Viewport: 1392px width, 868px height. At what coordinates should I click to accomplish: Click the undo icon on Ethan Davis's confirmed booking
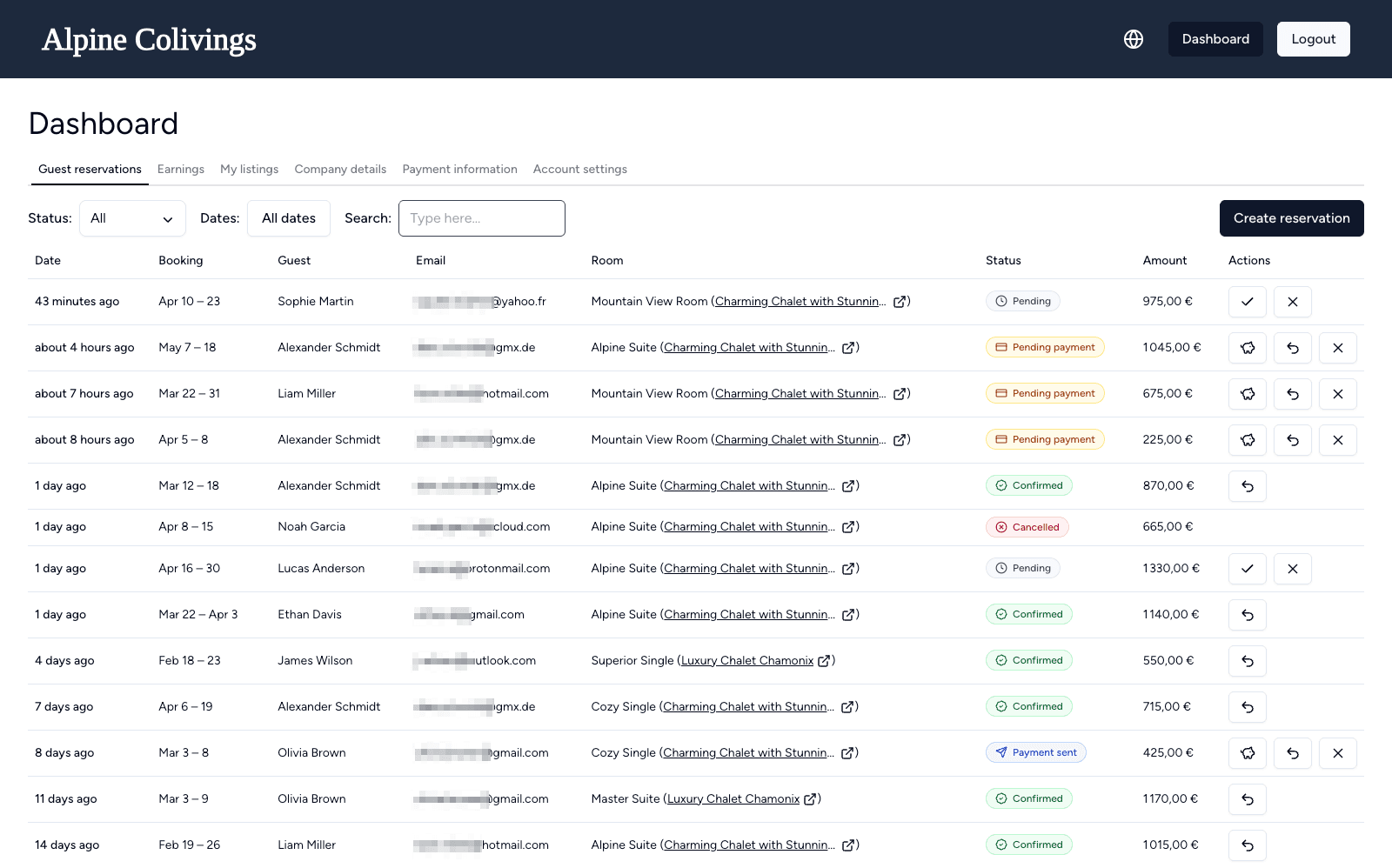click(x=1247, y=614)
